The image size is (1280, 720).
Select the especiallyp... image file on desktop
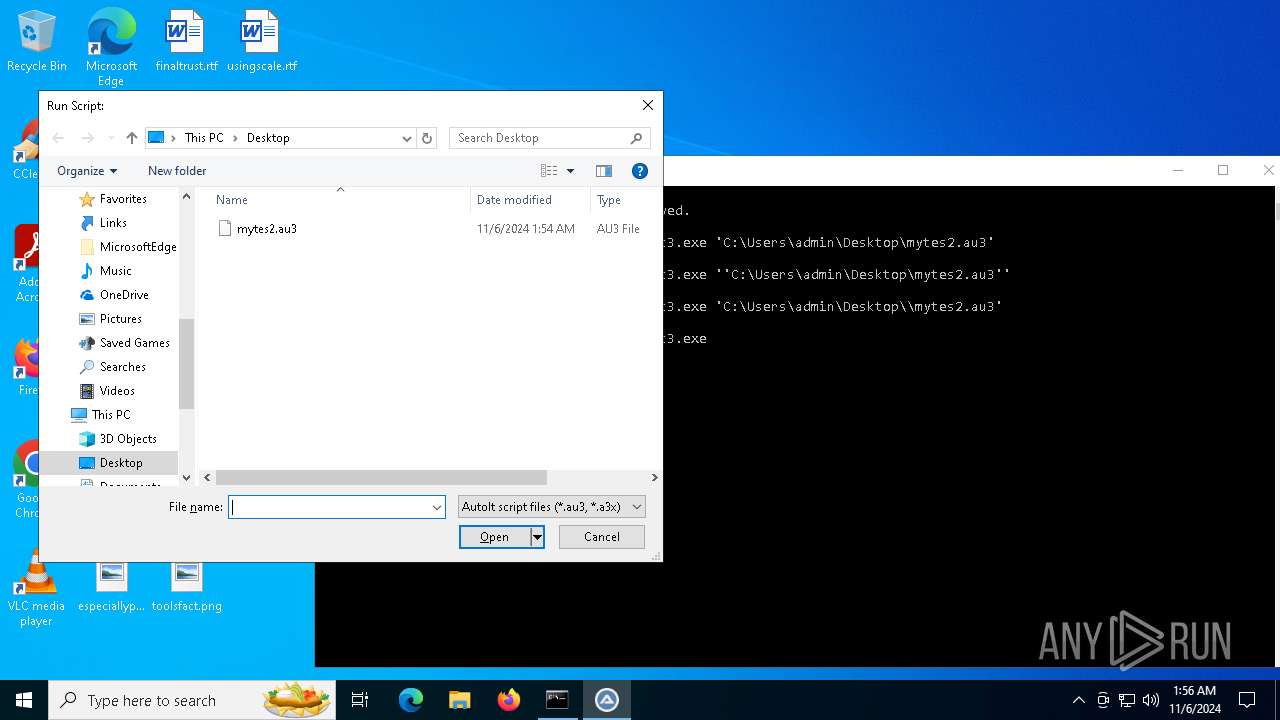click(111, 585)
